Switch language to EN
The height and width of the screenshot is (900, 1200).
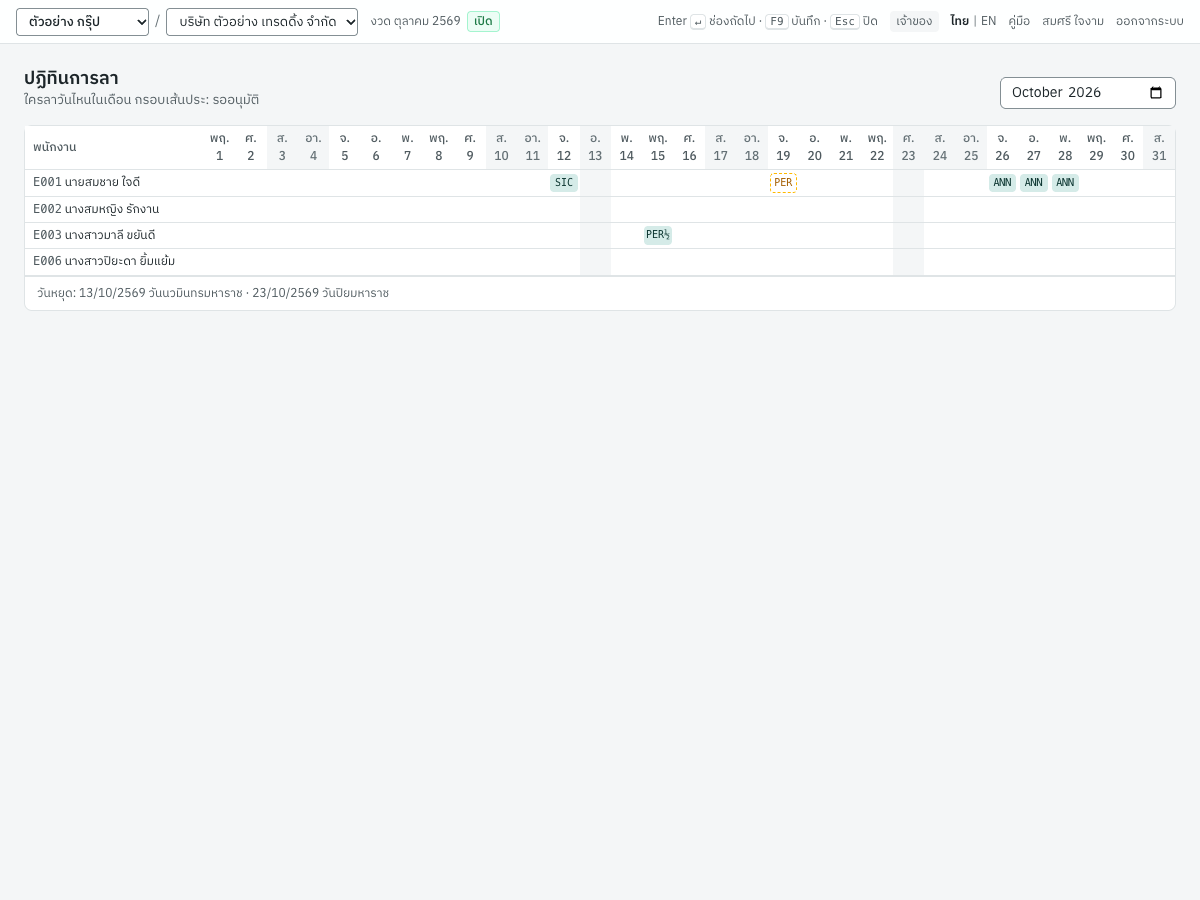[988, 21]
